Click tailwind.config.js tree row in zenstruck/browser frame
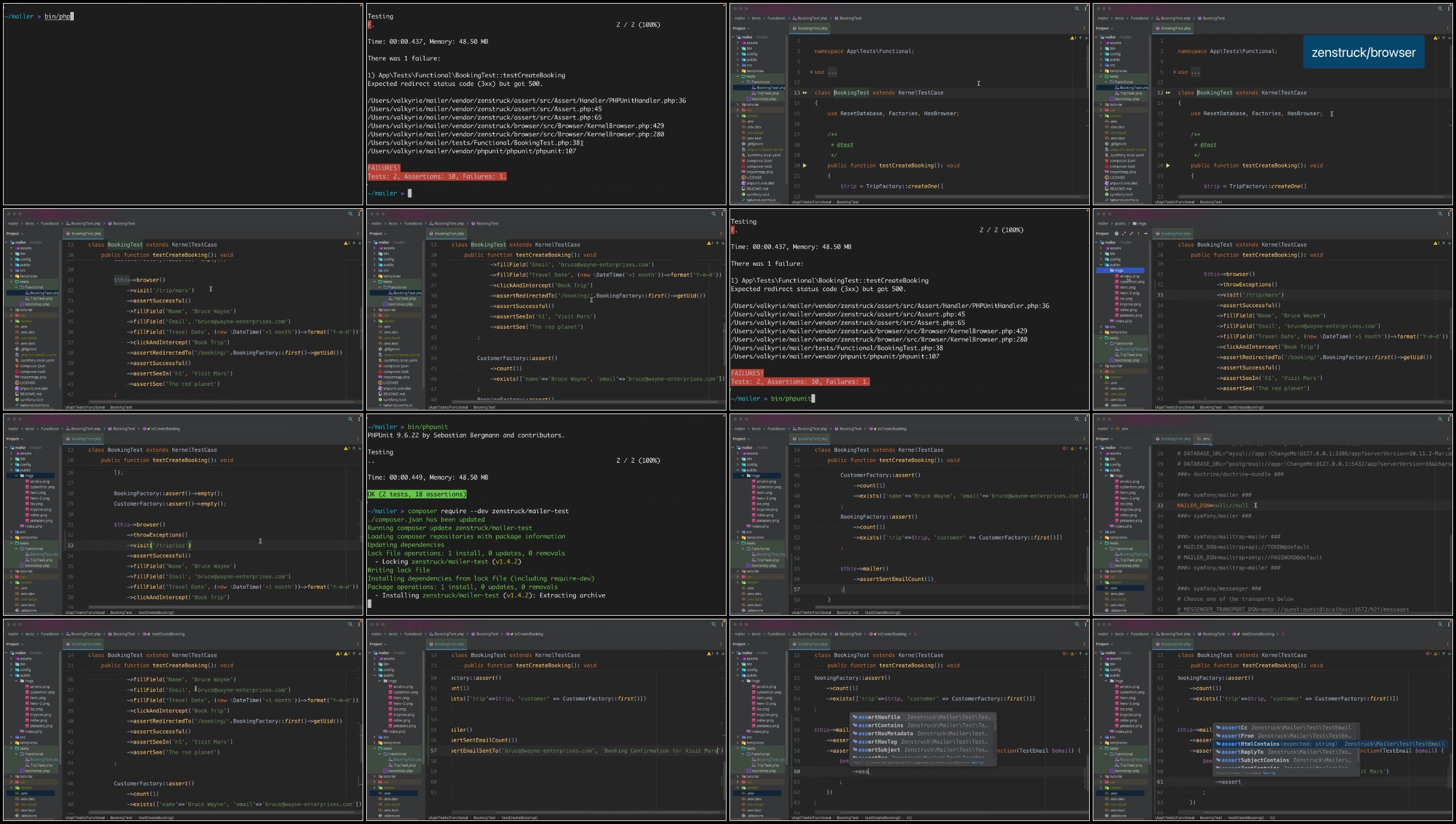 coord(1121,200)
